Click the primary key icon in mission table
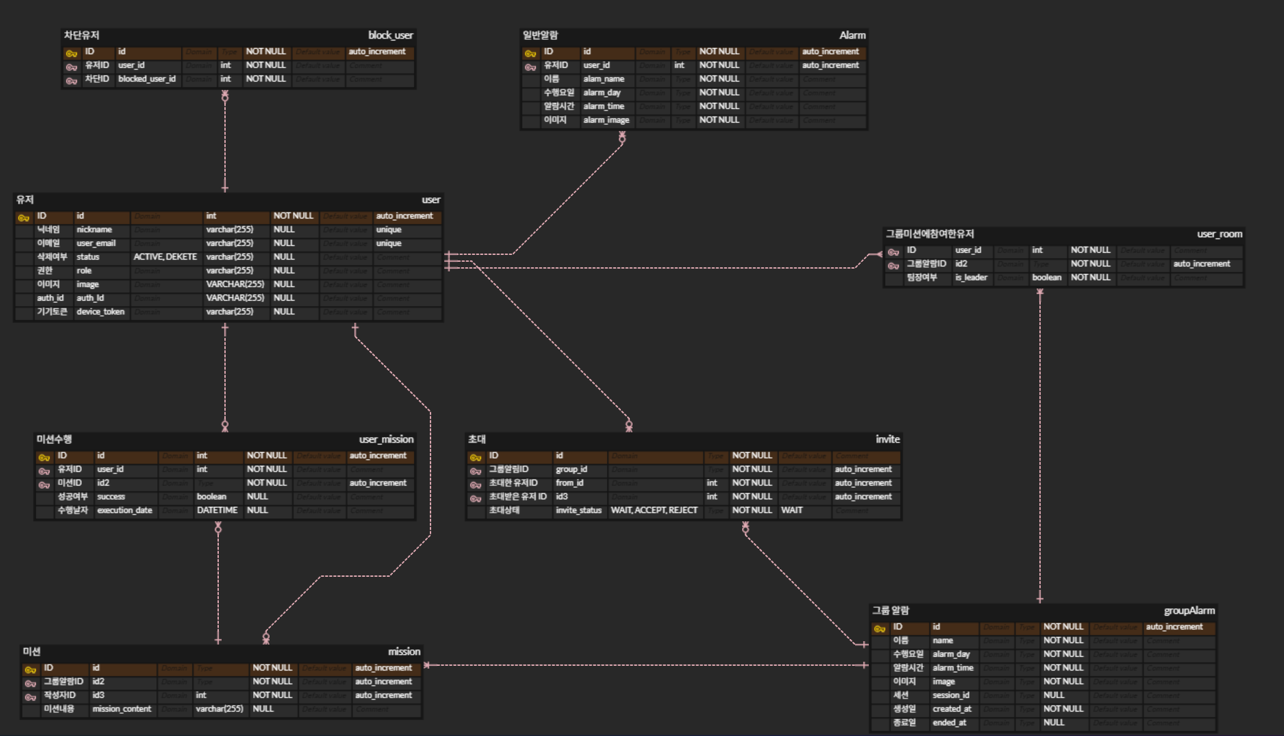Viewport: 1284px width, 736px height. [30, 669]
